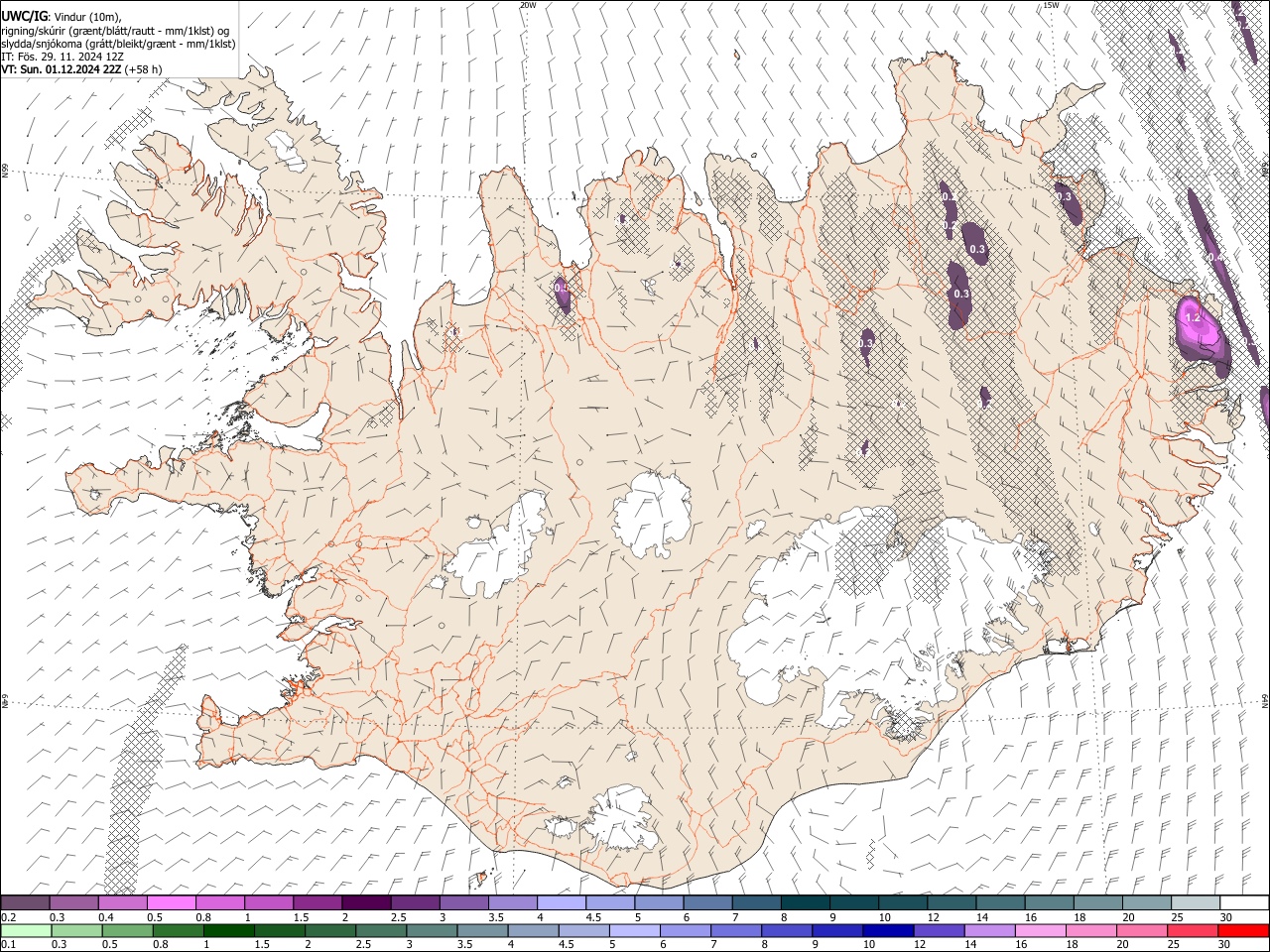Click the darkest green rain swatch between 1 and 1.5
Image resolution: width=1270 pixels, height=952 pixels.
pos(228,930)
